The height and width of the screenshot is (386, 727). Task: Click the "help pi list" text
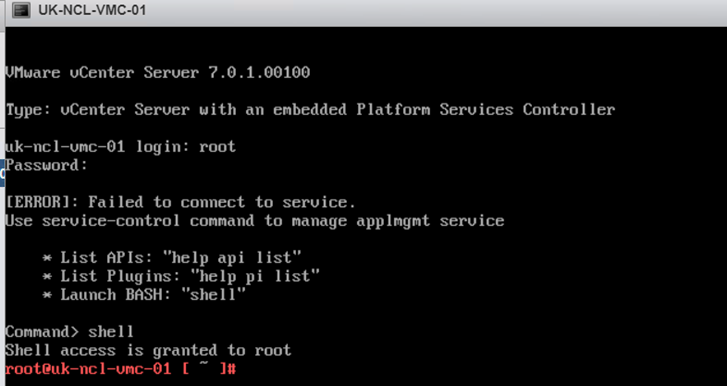(x=255, y=277)
